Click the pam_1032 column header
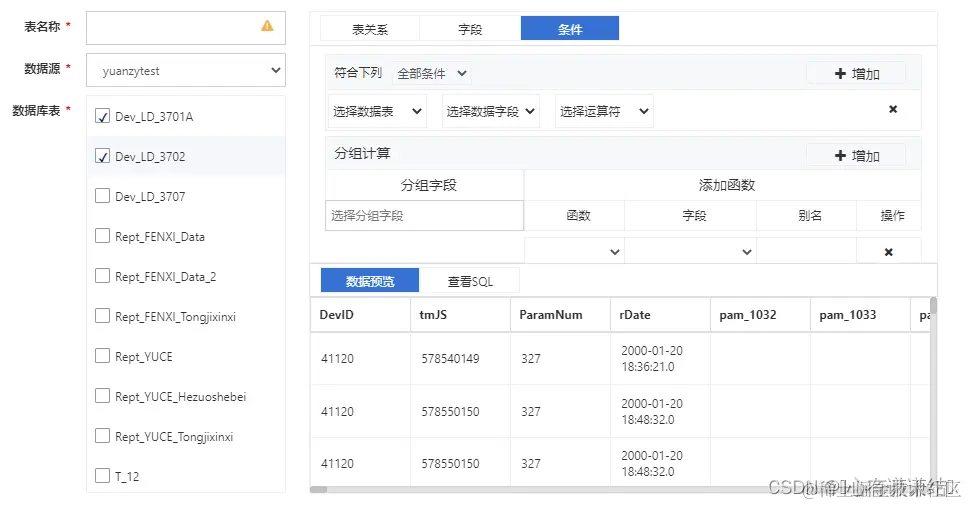The height and width of the screenshot is (506, 968). tap(761, 315)
